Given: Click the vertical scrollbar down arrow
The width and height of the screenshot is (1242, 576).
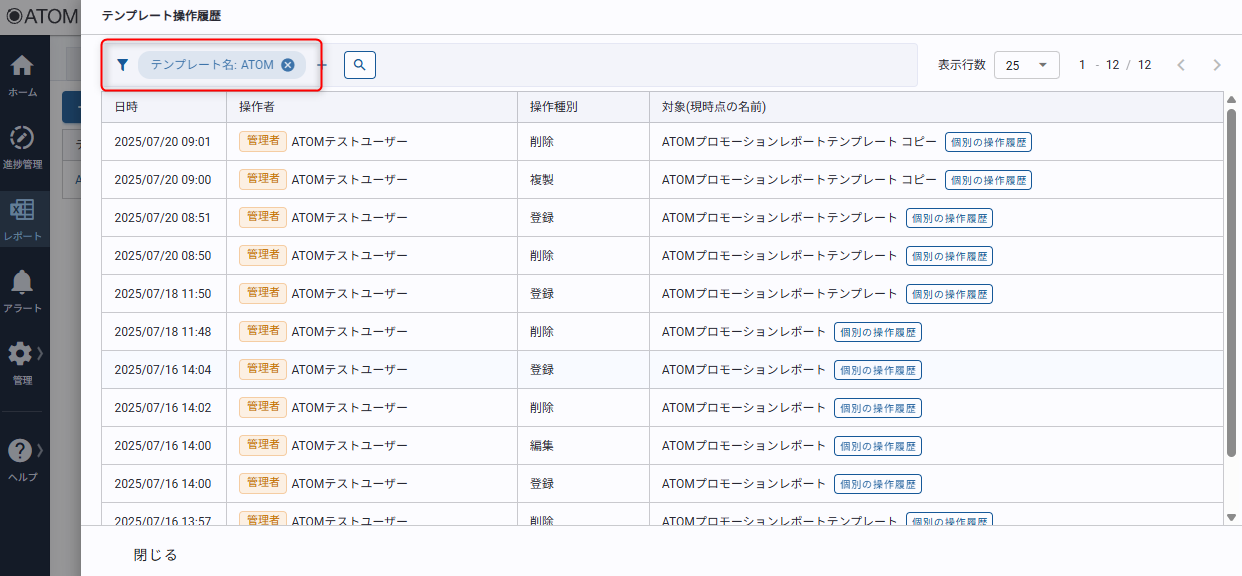Looking at the screenshot, I should tap(1231, 517).
